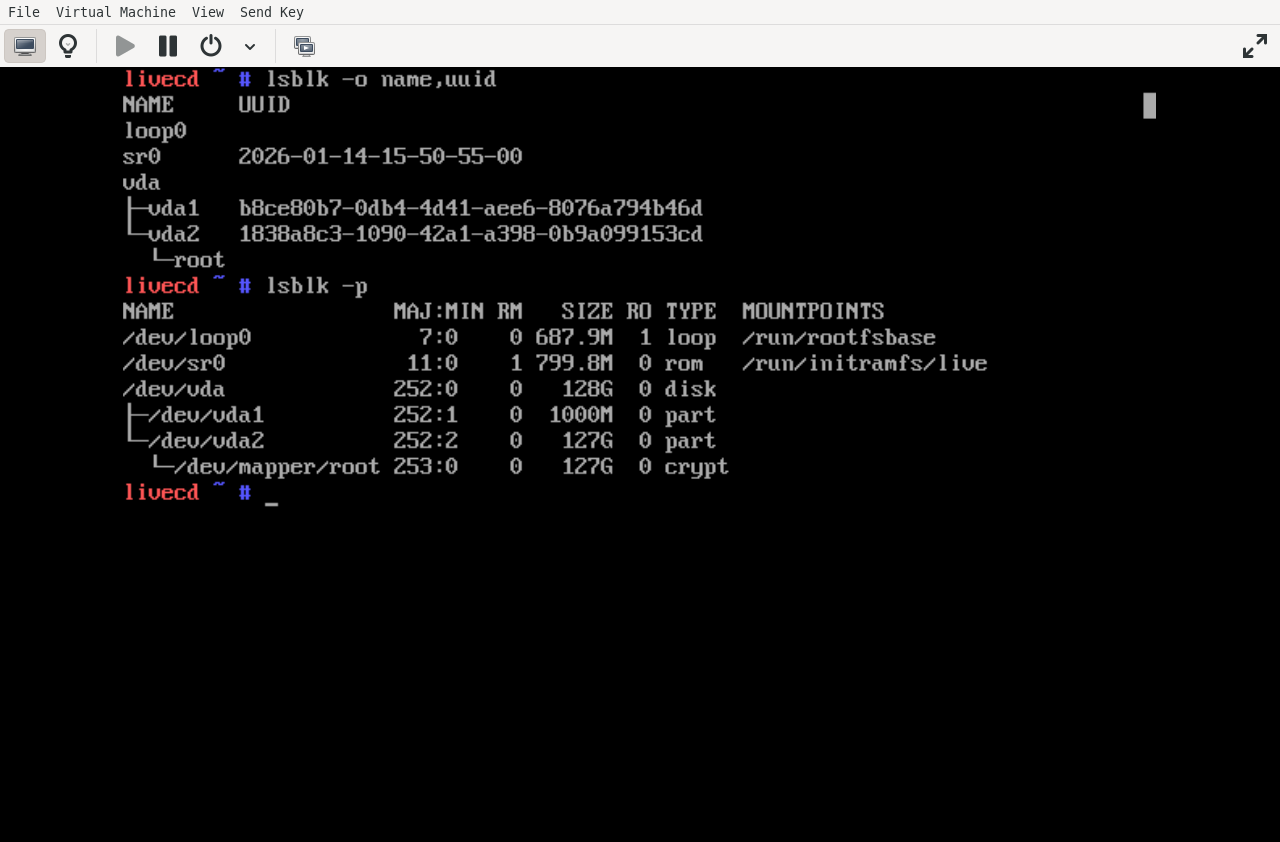Click the /dev/vda2 partition name
This screenshot has width=1280, height=842.
(x=206, y=441)
